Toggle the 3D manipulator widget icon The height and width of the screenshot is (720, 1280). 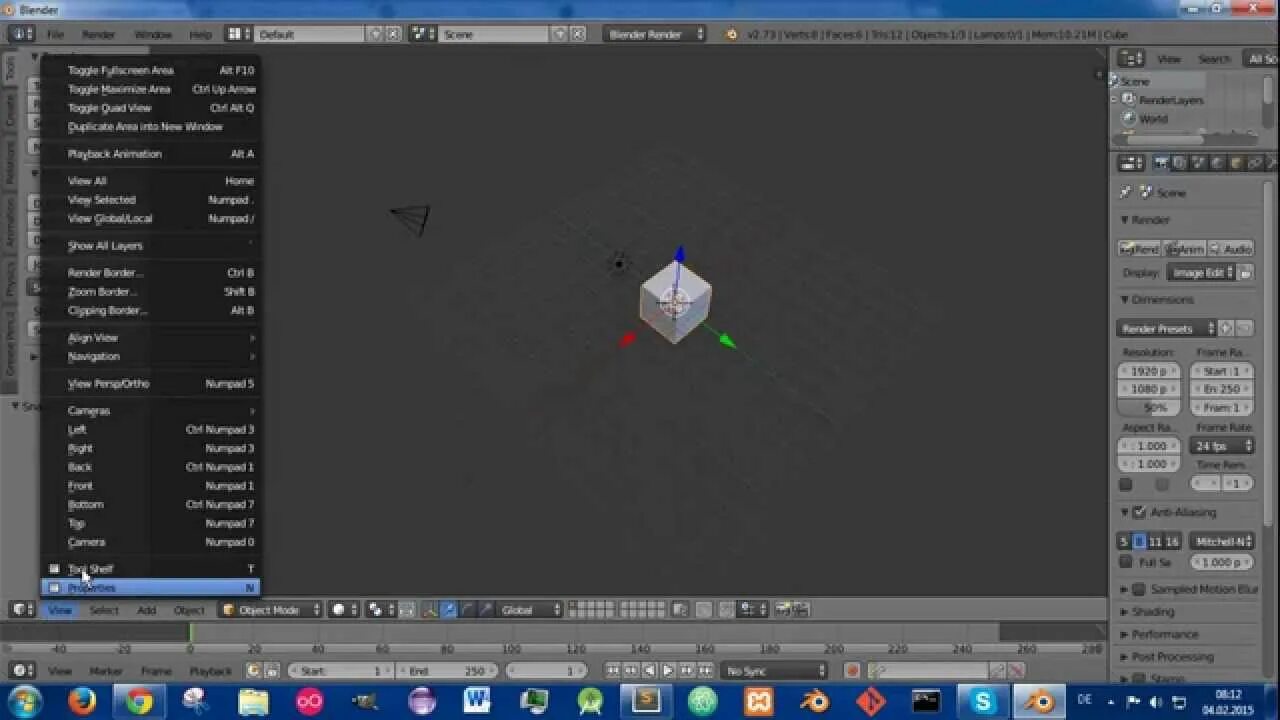(431, 610)
